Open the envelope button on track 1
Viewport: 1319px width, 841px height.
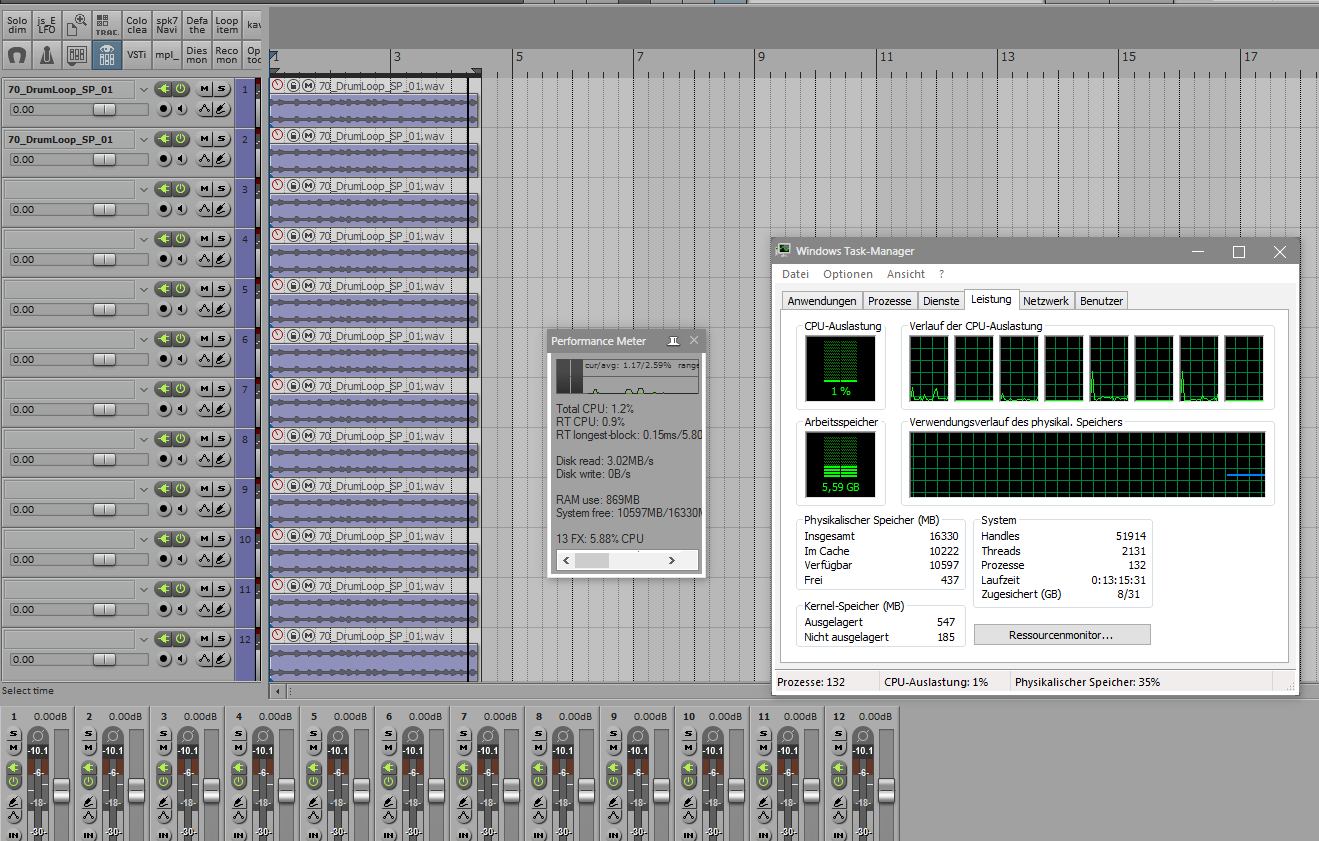[x=203, y=109]
